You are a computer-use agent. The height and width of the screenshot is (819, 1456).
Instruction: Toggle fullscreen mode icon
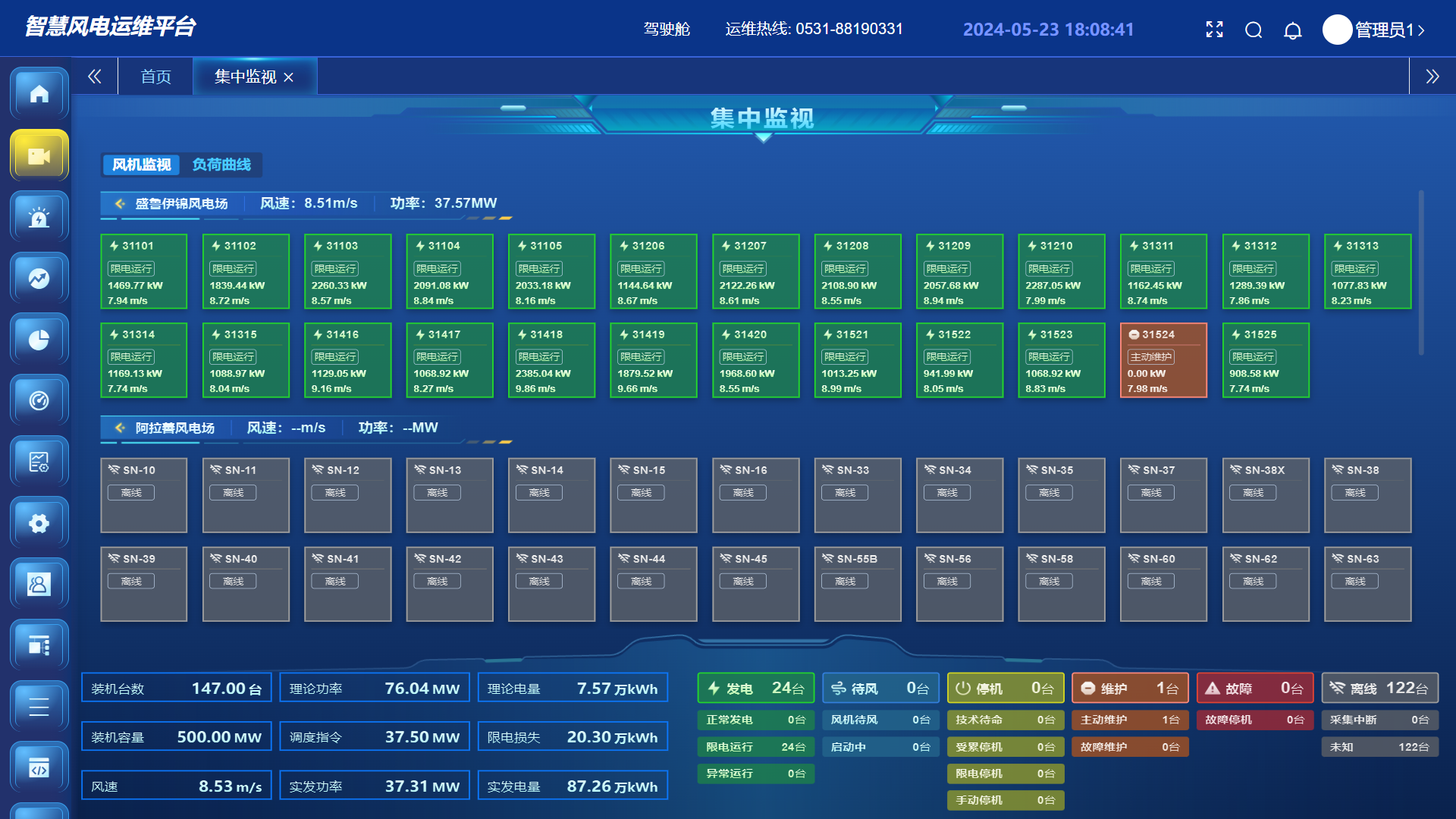point(1214,30)
